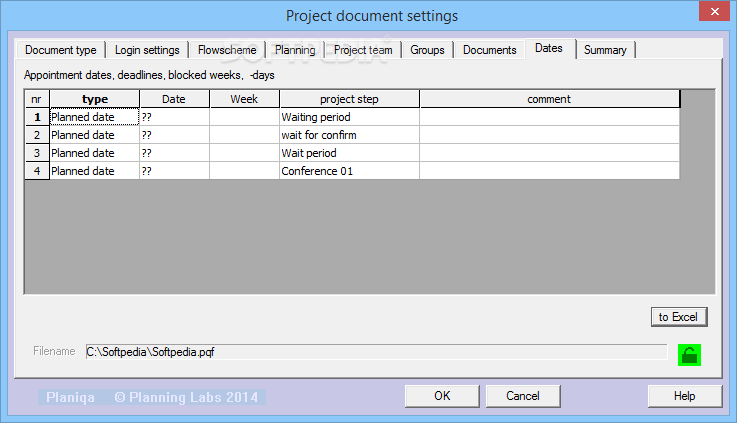Select the 'wait for confirm' project step cell

[x=349, y=135]
